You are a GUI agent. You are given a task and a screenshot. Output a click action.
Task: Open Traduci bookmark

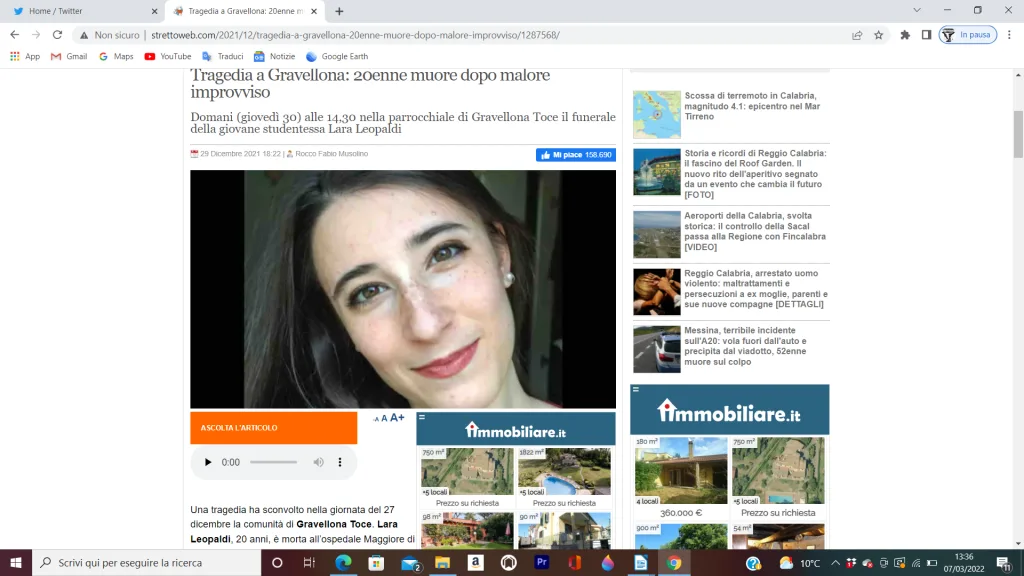click(223, 56)
